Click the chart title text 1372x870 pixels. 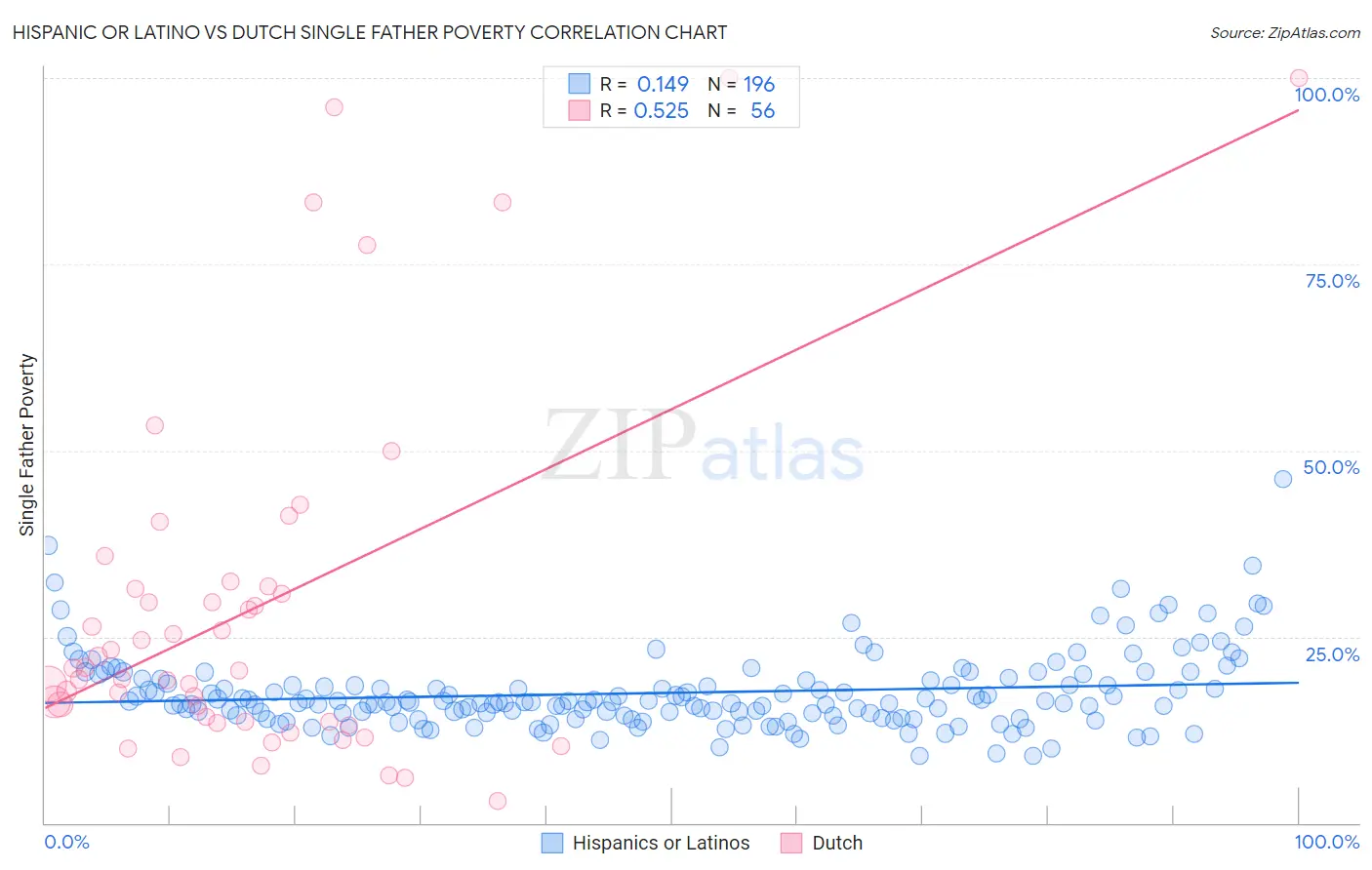(370, 32)
